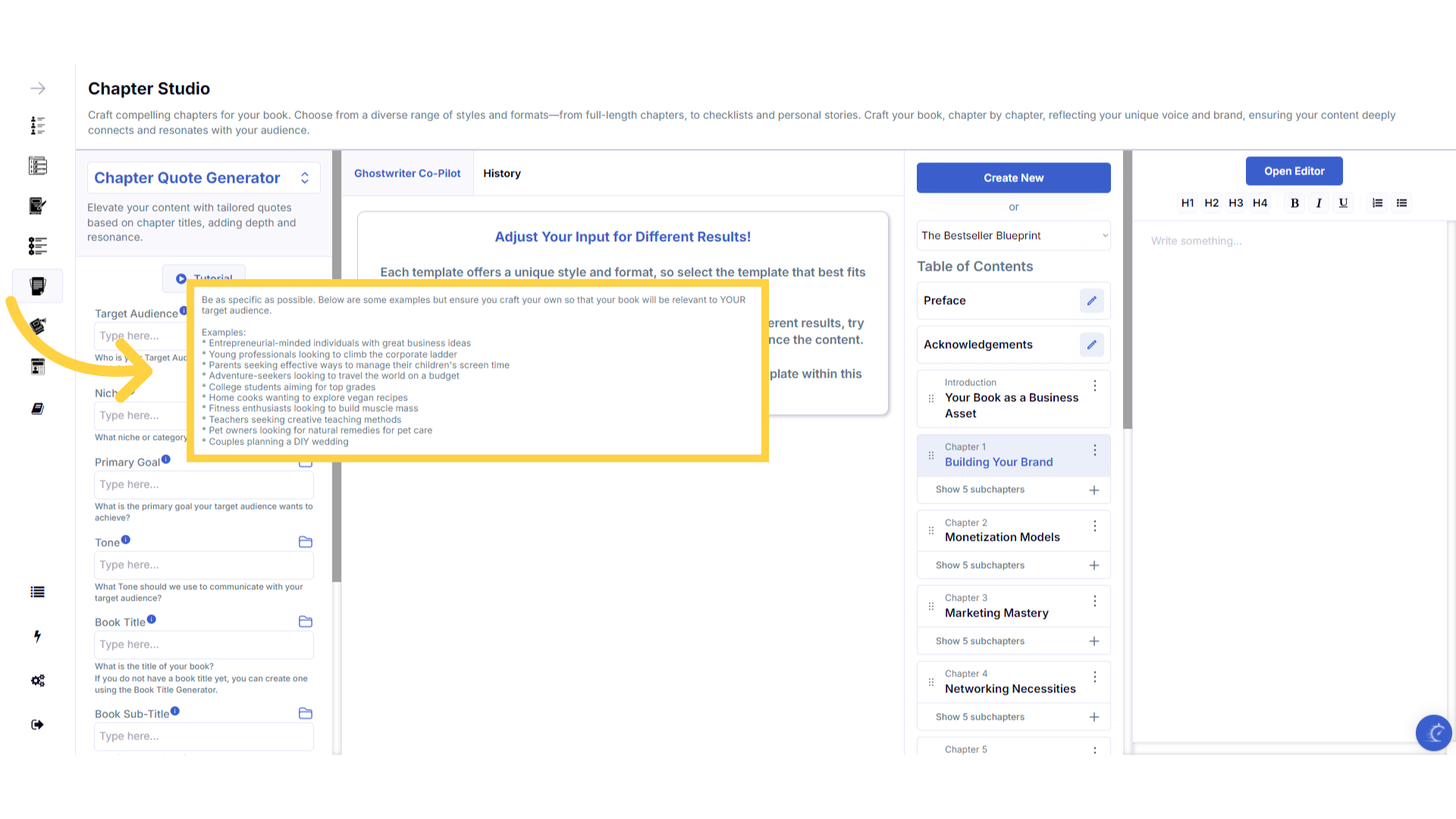Image resolution: width=1456 pixels, height=819 pixels.
Task: Open Chapter Quote Generator template selector
Action: pyautogui.click(x=203, y=178)
